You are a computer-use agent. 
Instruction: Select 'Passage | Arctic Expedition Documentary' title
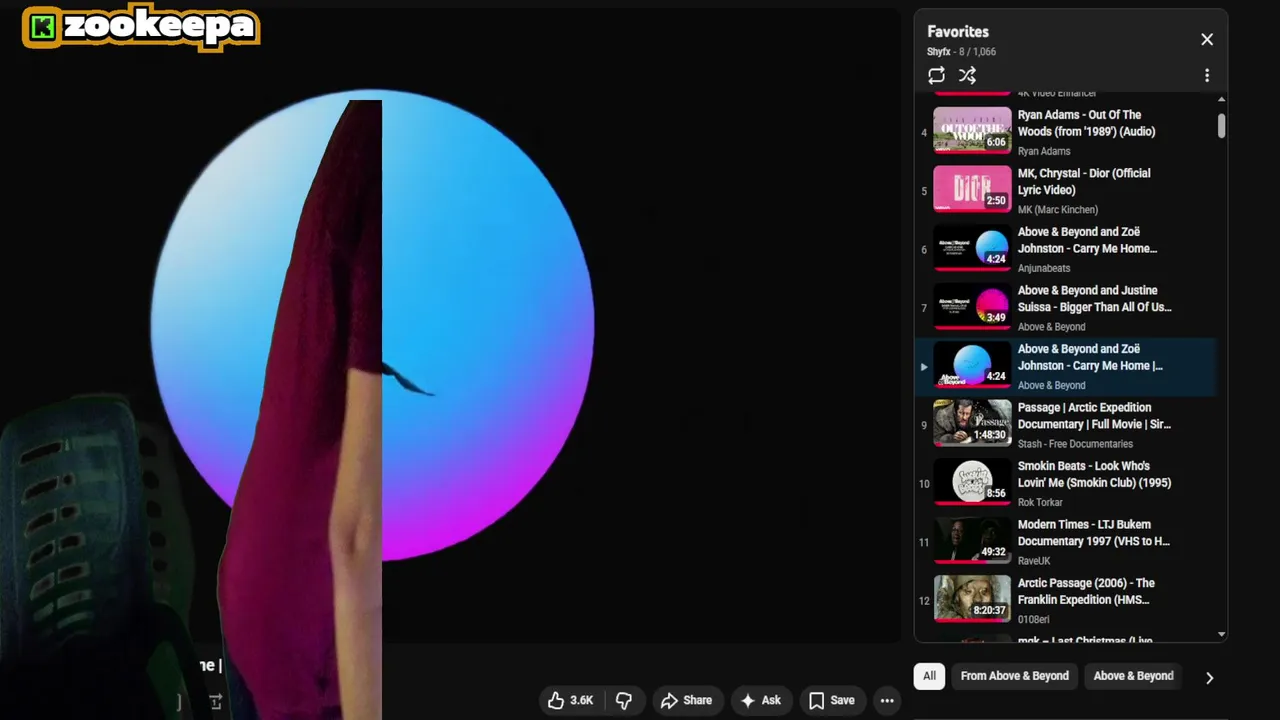click(1094, 415)
